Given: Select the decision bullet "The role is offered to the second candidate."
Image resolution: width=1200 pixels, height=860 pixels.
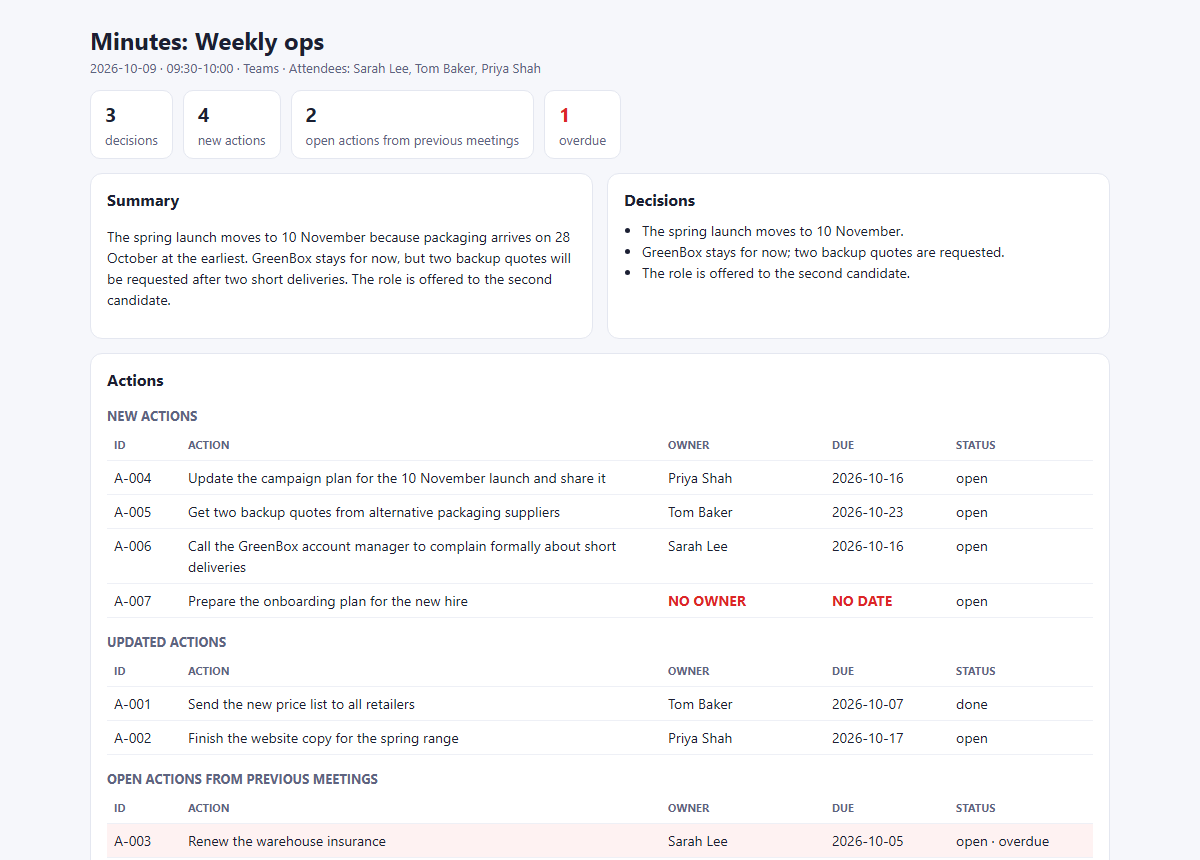Looking at the screenshot, I should 776,273.
